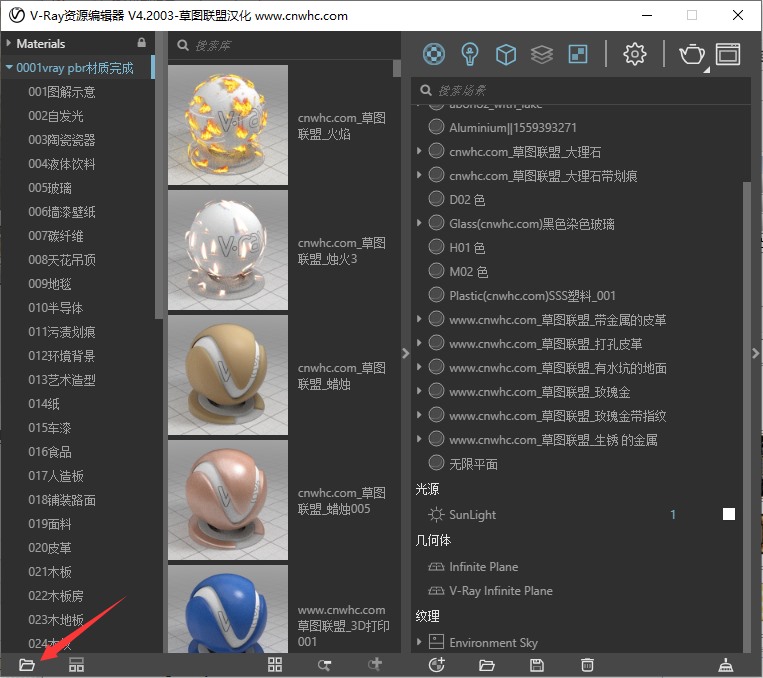Viewport: 763px width, 678px height.
Task: Click the Infinite Plane geometry icon
Action: 436,567
